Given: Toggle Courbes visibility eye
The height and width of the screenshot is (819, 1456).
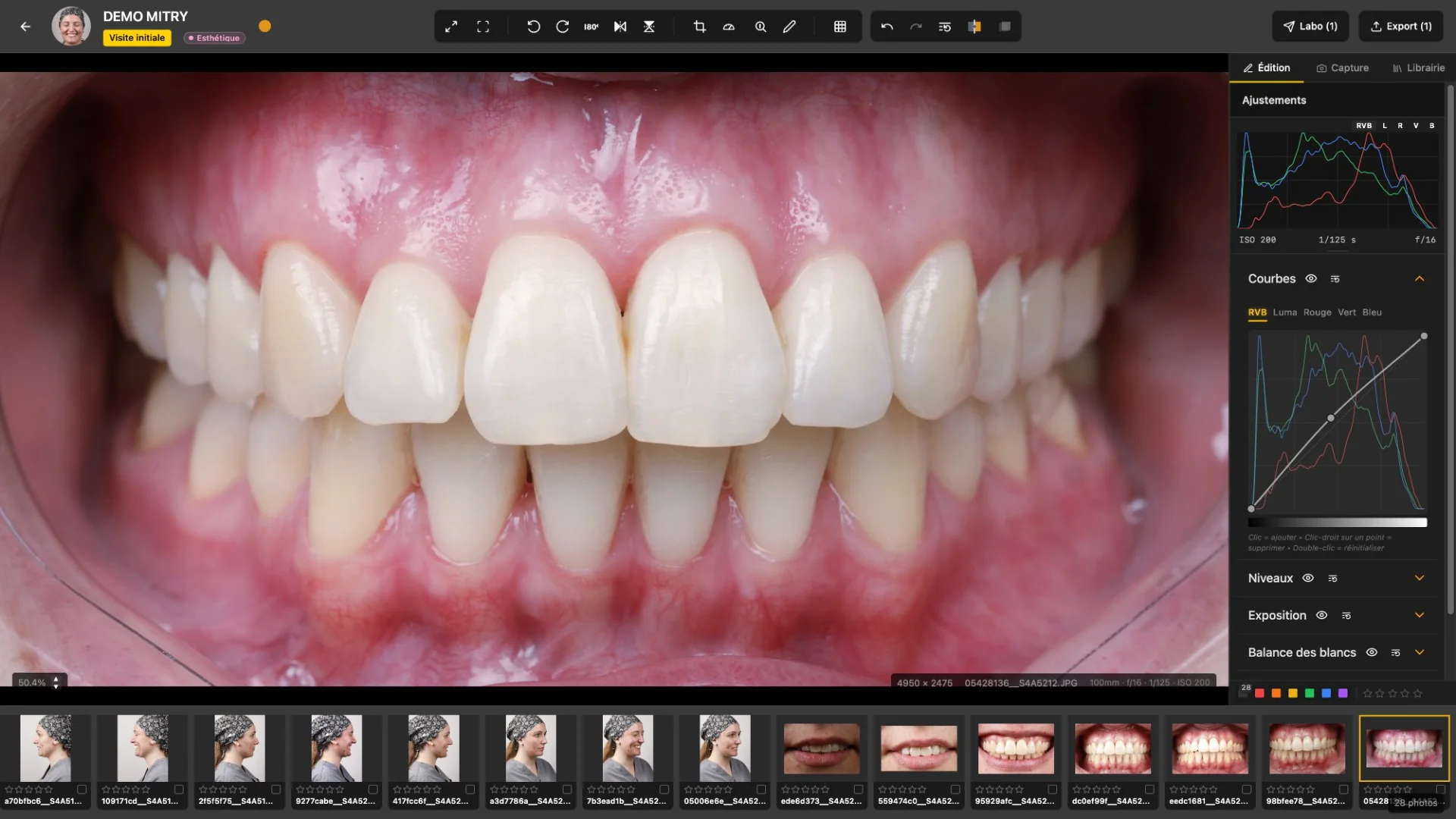Looking at the screenshot, I should 1311,278.
